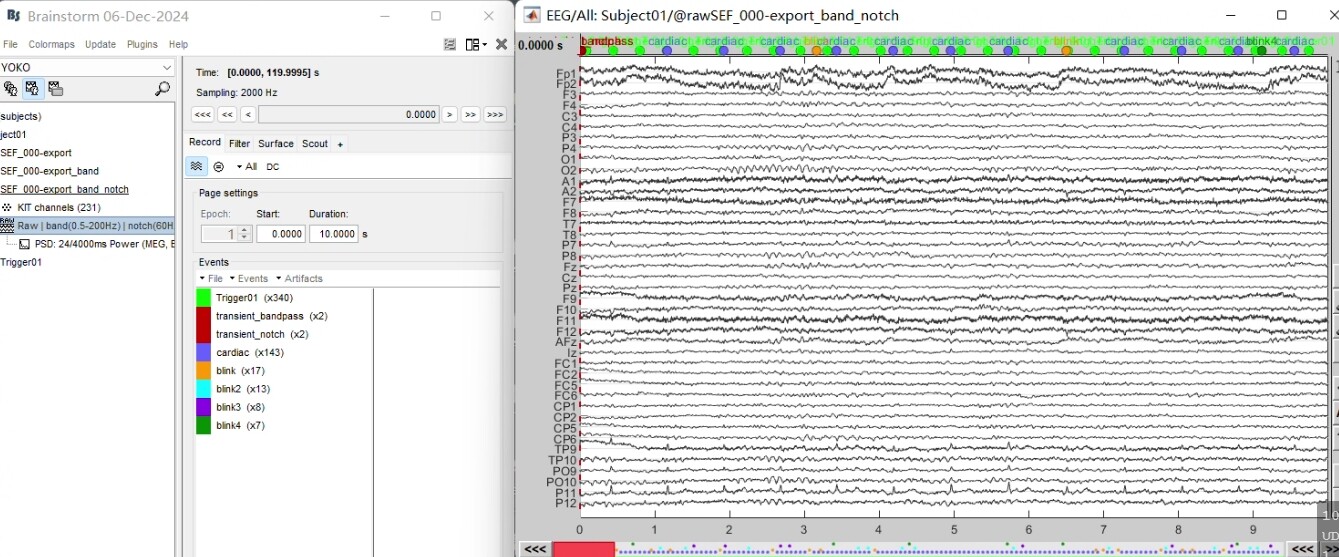The width and height of the screenshot is (1339, 557).
Task: Open the Colormaps menu
Action: point(51,45)
